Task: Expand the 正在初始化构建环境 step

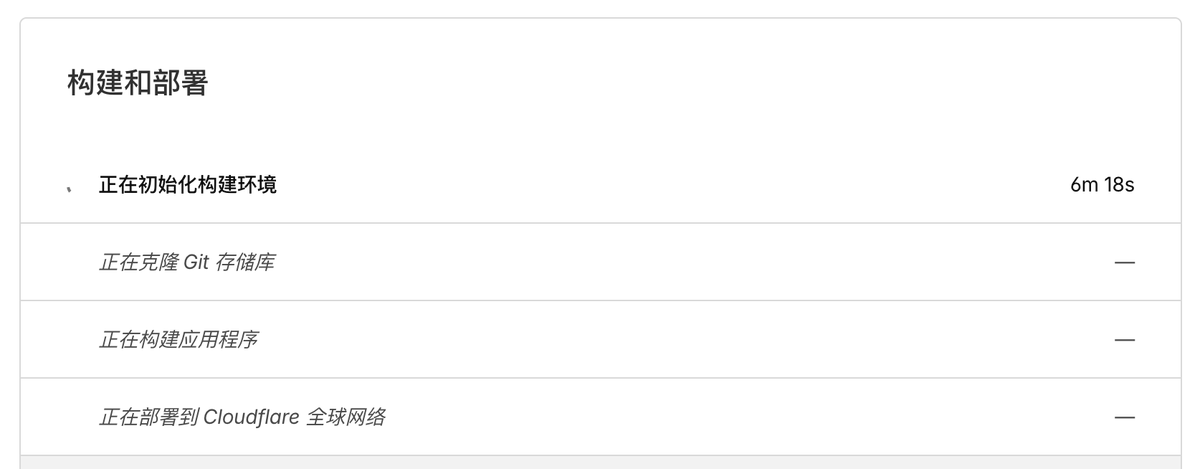Action: click(188, 185)
